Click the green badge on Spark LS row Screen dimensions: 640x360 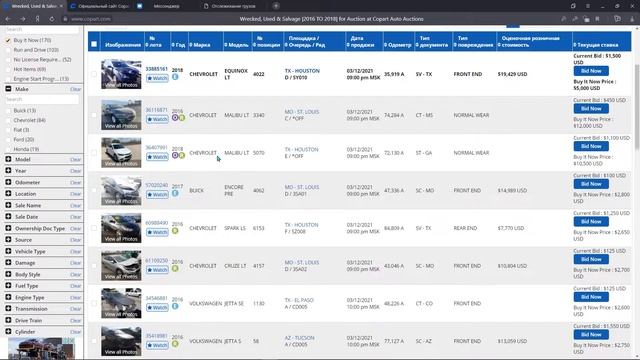(175, 231)
